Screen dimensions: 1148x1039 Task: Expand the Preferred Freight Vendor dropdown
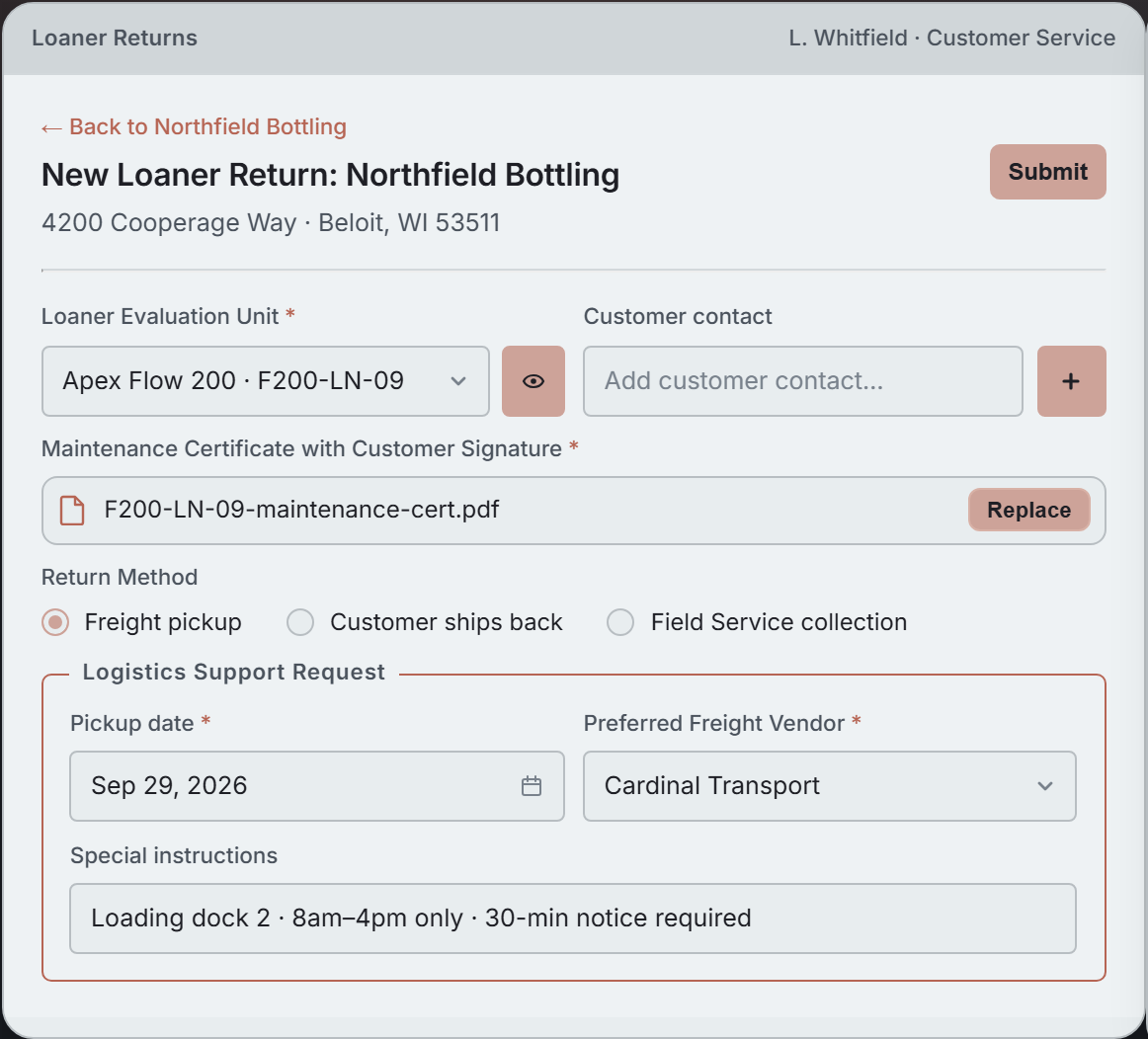(x=830, y=786)
